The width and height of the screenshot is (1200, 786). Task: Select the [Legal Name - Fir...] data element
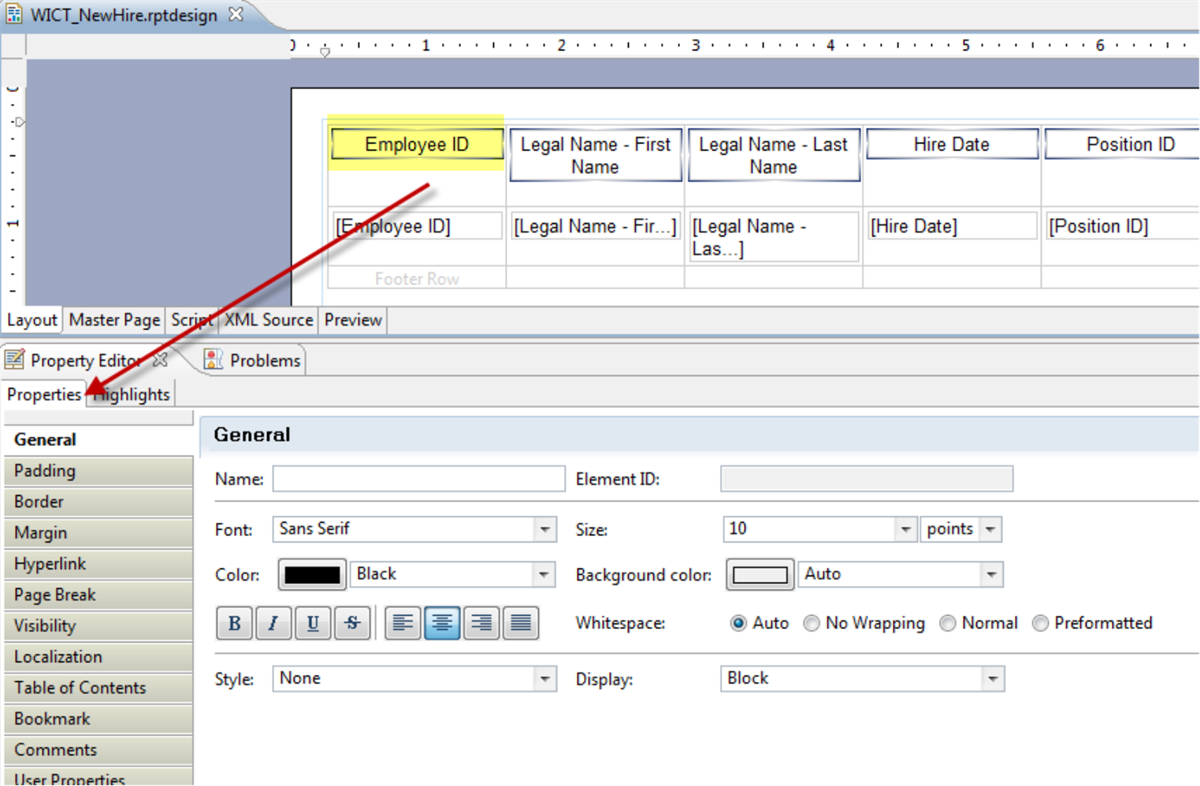pyautogui.click(x=595, y=226)
